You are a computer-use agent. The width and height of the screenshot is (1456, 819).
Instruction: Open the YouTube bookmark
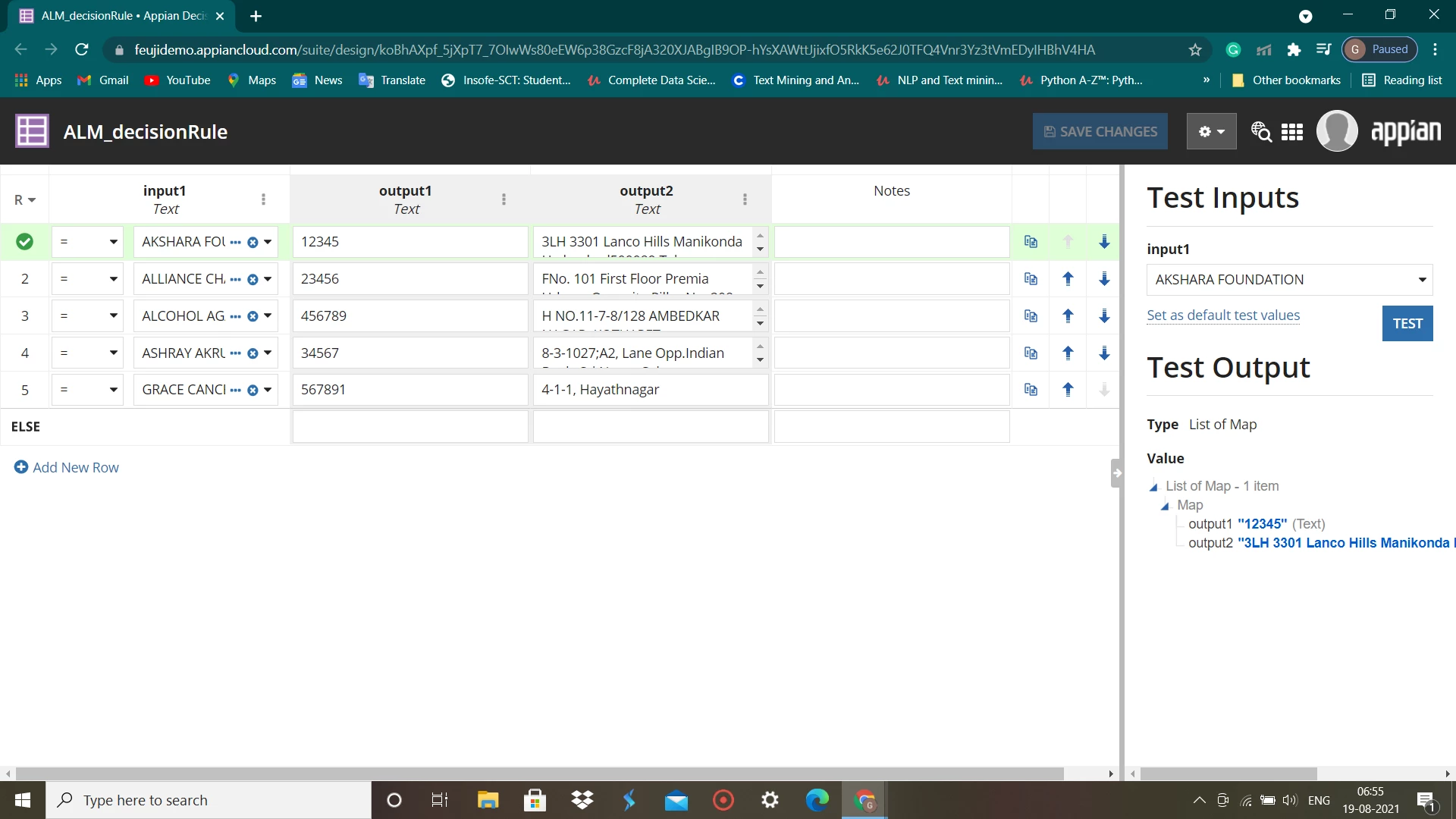pos(177,80)
